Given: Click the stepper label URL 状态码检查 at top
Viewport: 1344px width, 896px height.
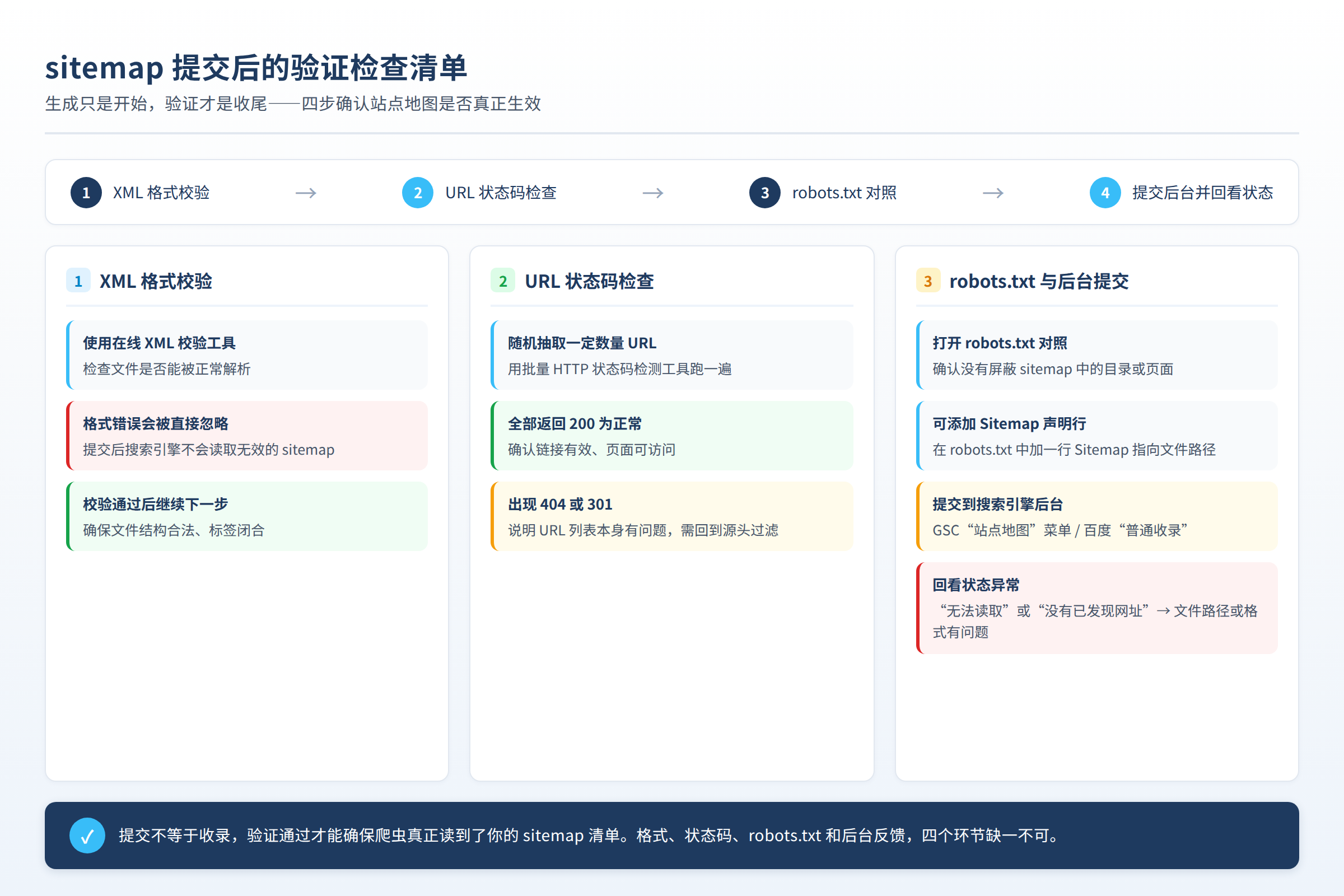Looking at the screenshot, I should click(x=501, y=193).
